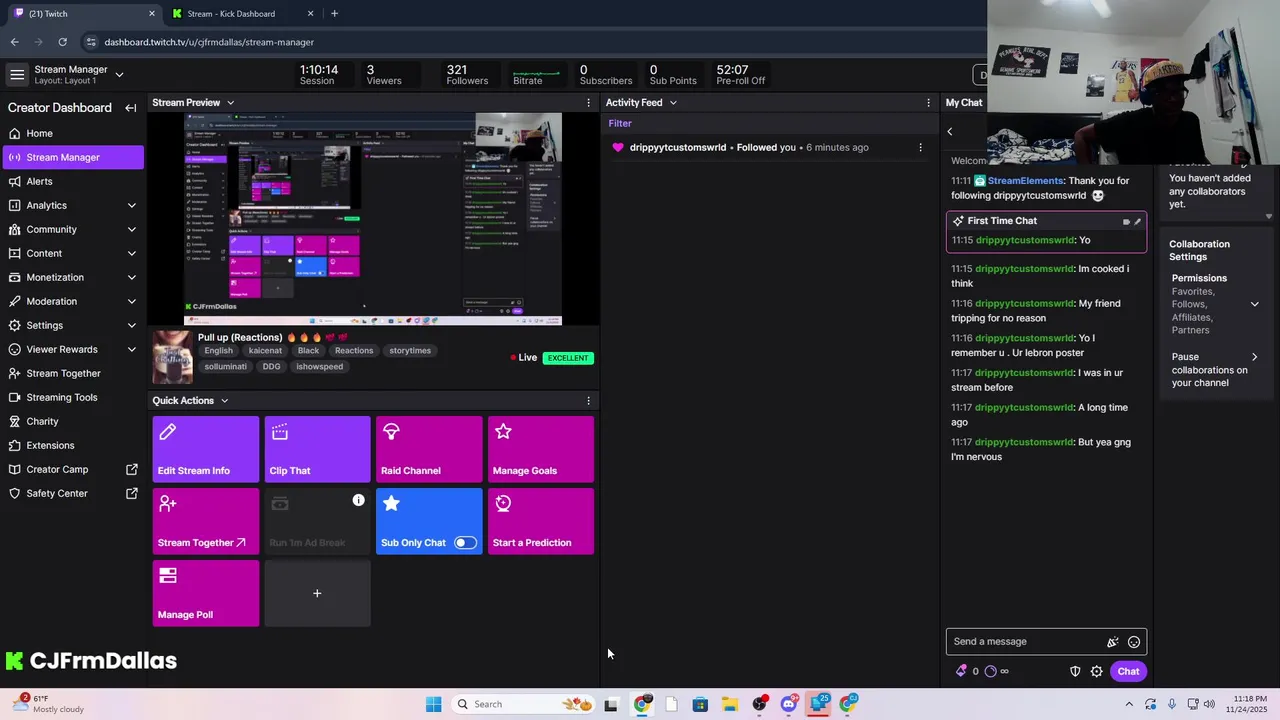Open Alerts page in sidebar
Viewport: 1280px width, 720px height.
[x=72, y=181]
